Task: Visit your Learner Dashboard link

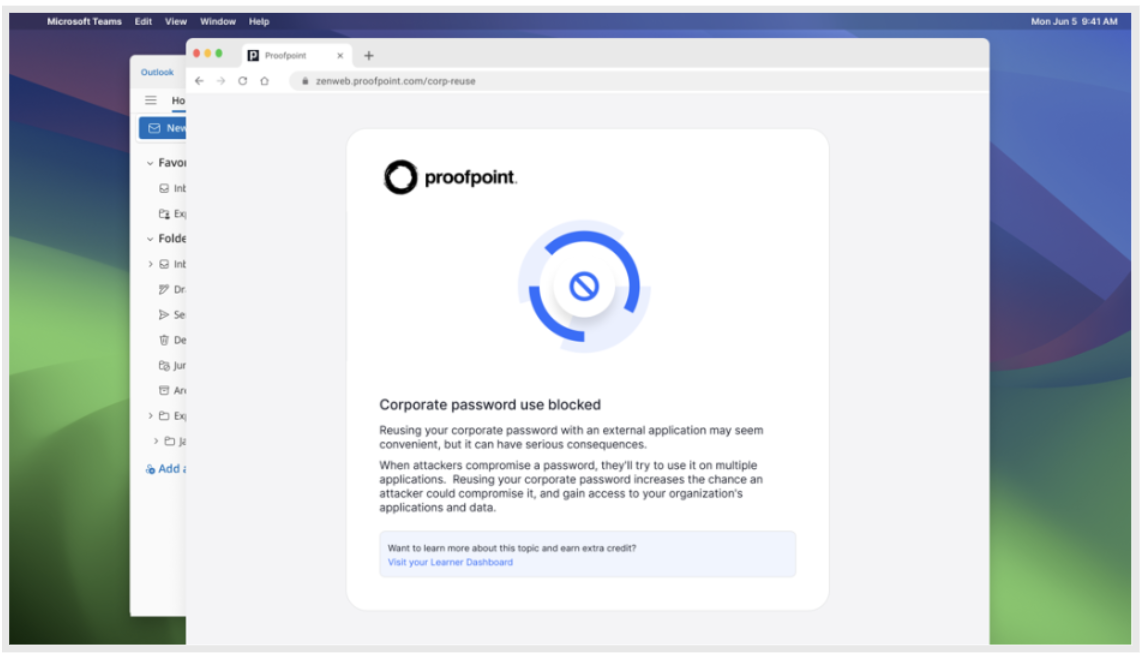Action: click(450, 562)
